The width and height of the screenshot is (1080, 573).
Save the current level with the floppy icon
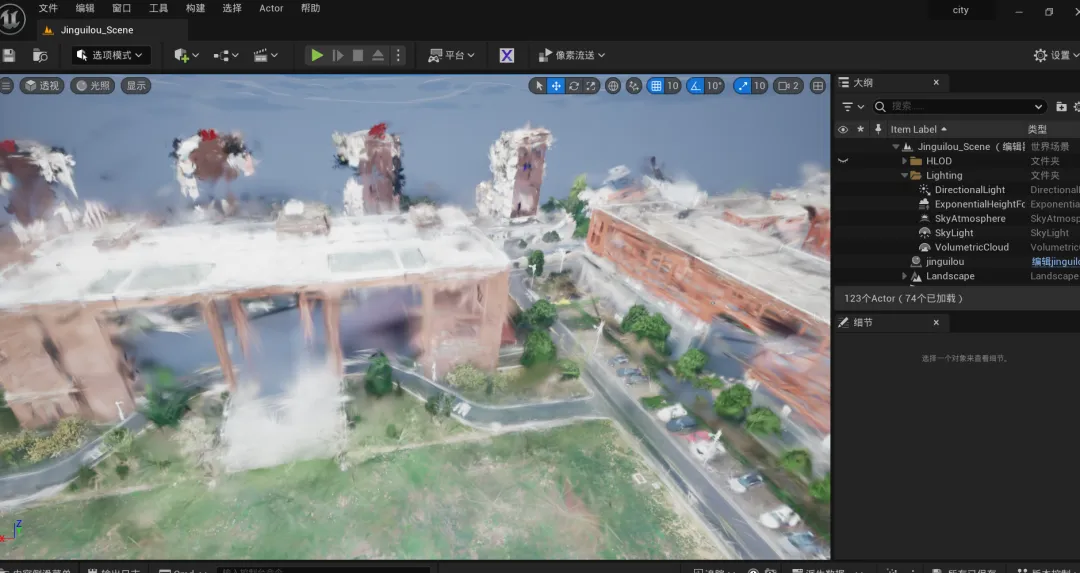tap(8, 55)
